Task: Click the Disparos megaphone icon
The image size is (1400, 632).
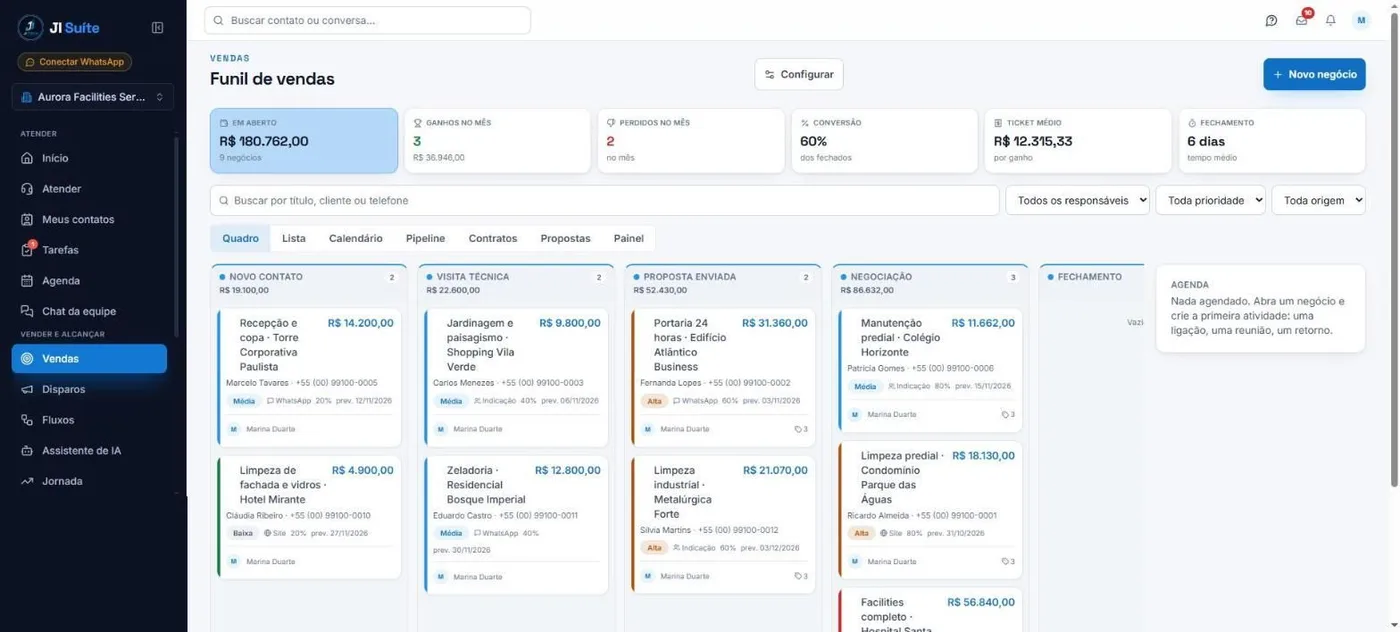Action: point(27,389)
